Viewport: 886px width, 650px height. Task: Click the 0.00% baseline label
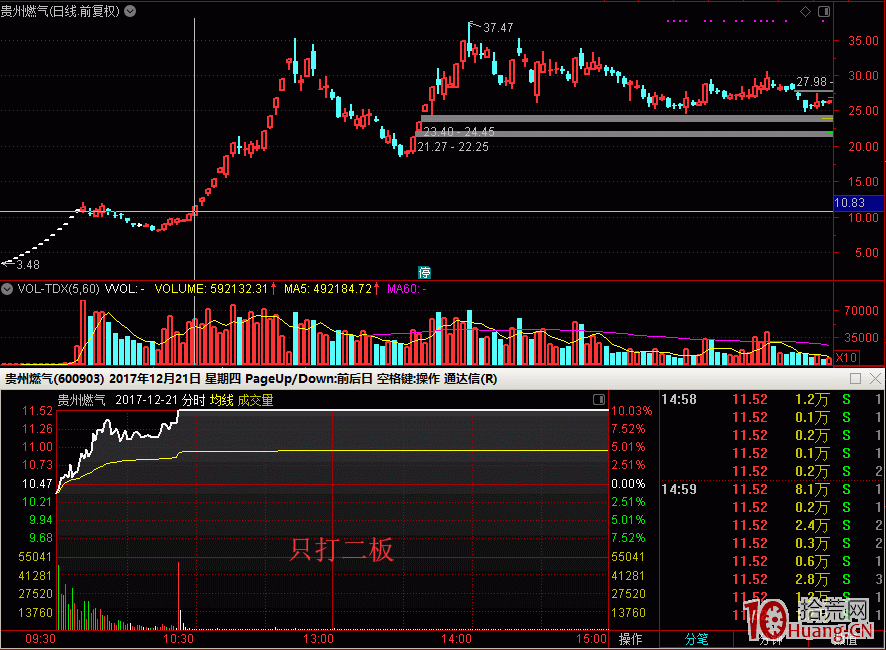[628, 484]
